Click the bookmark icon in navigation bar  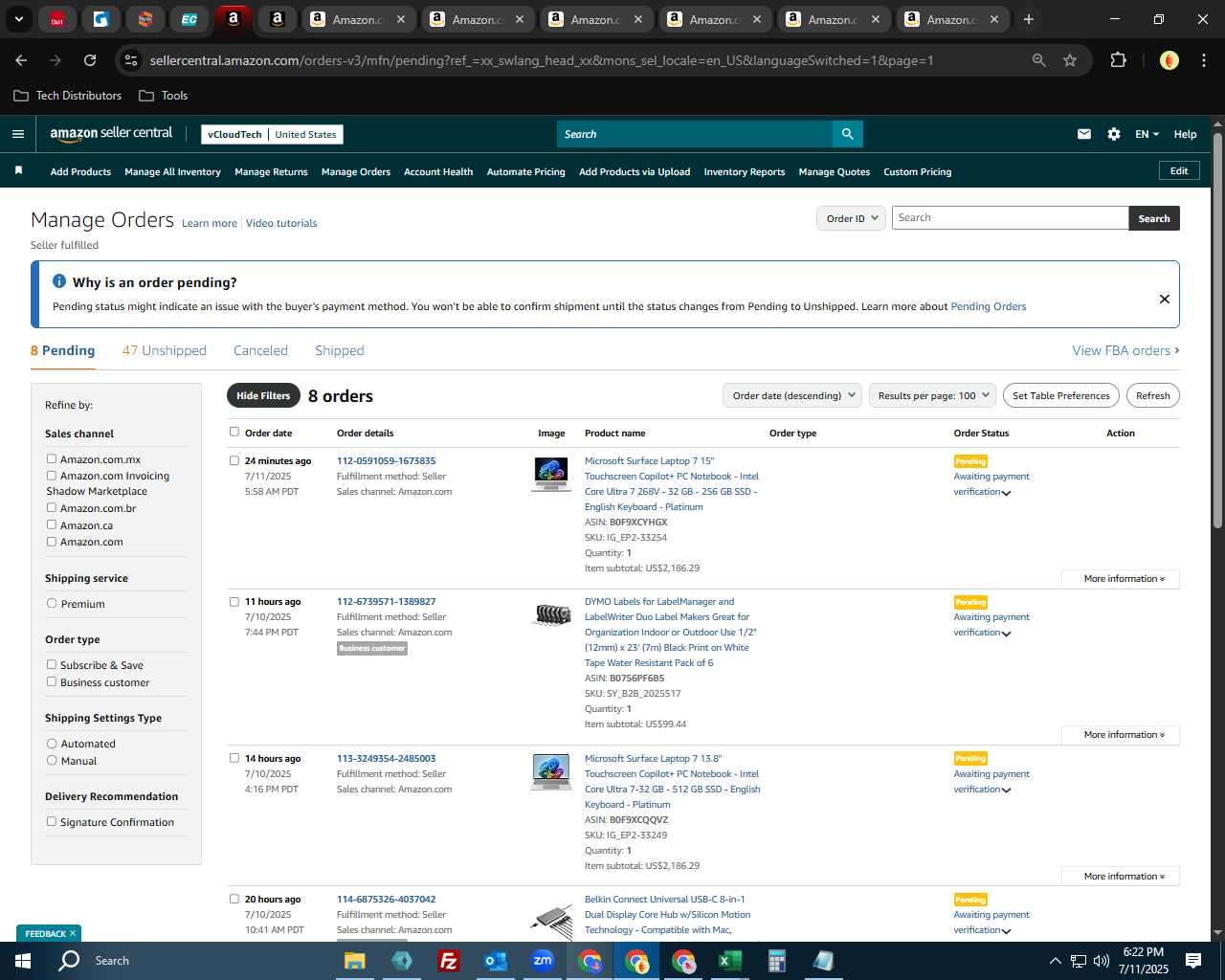tap(18, 170)
